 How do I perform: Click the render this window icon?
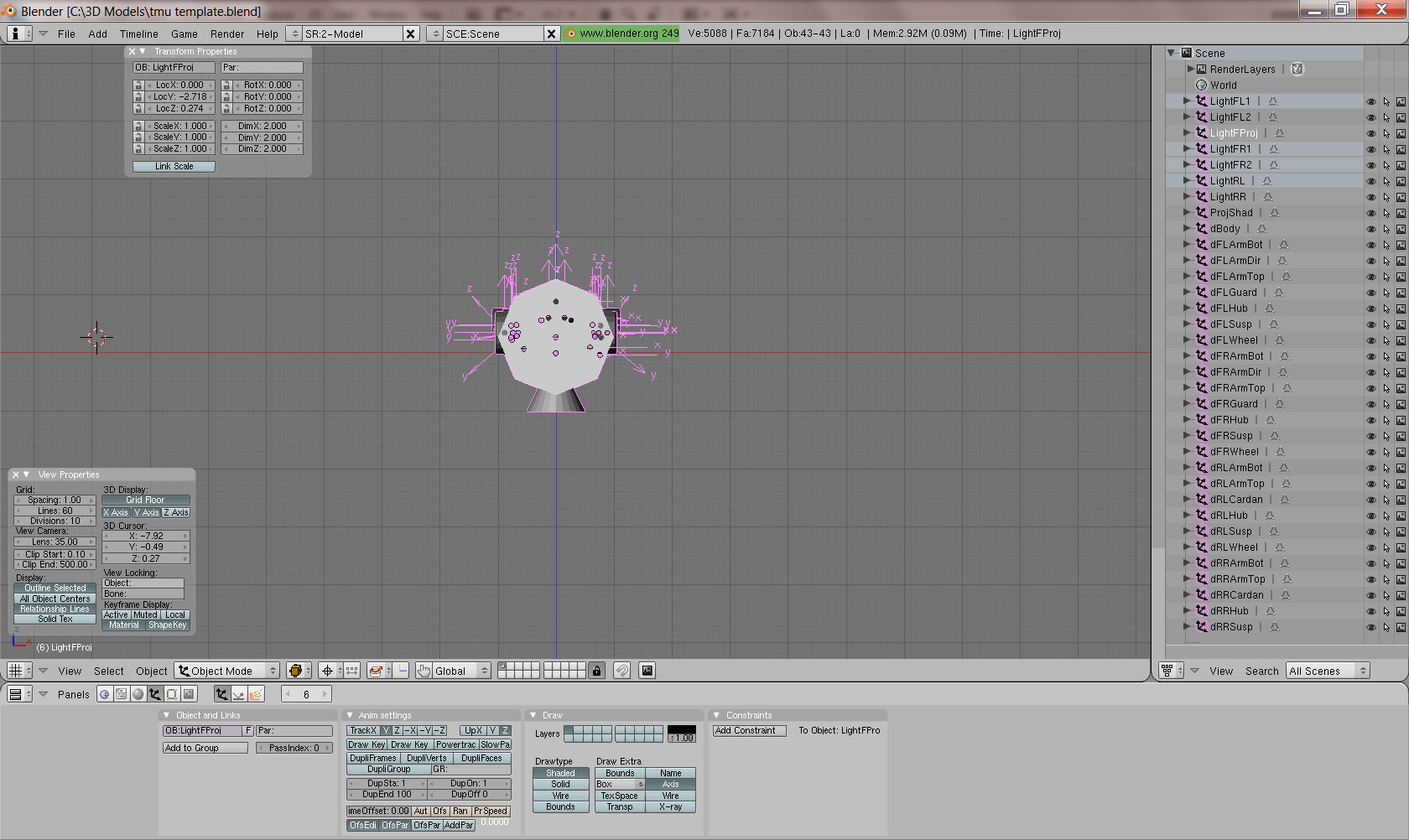tap(647, 671)
